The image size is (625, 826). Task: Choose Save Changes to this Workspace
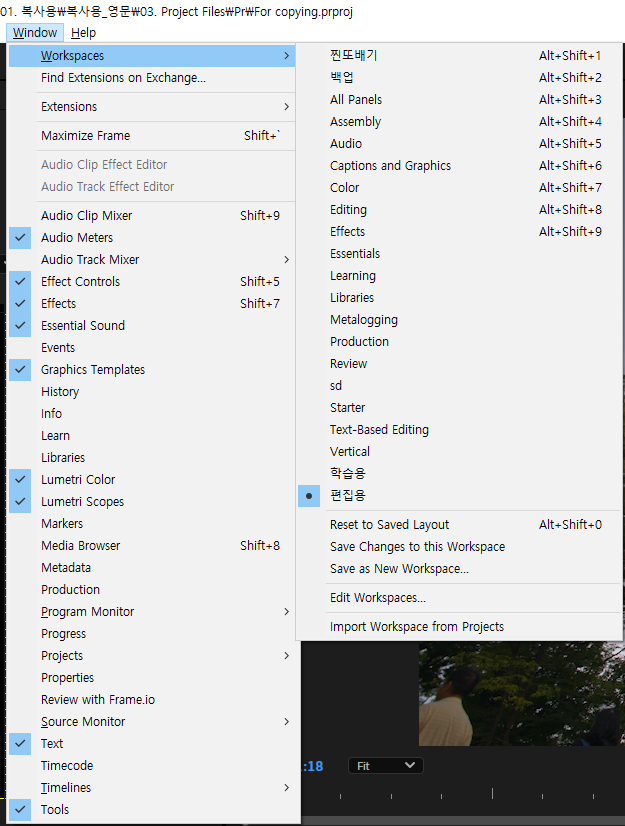pos(459,547)
